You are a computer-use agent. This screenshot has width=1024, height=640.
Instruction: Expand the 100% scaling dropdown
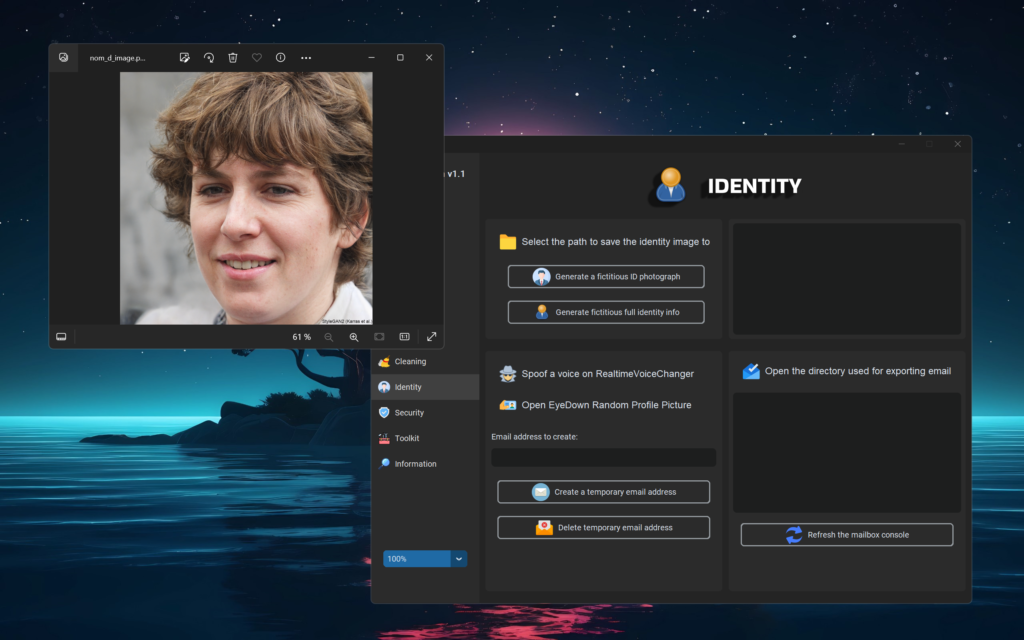[x=459, y=559]
